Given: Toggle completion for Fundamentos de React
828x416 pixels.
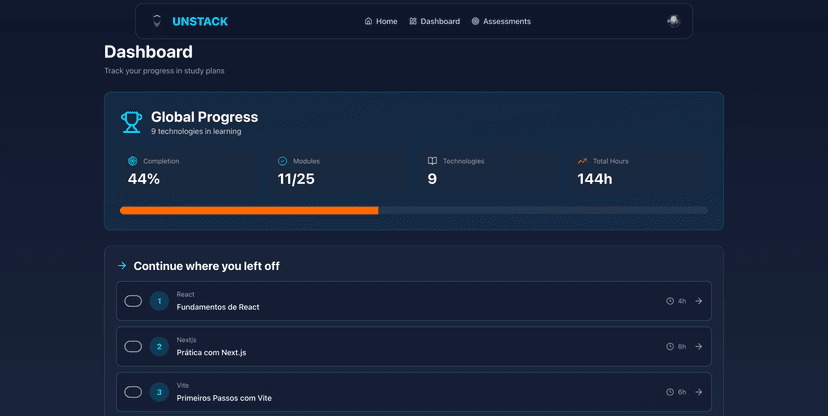Looking at the screenshot, I should 133,301.
